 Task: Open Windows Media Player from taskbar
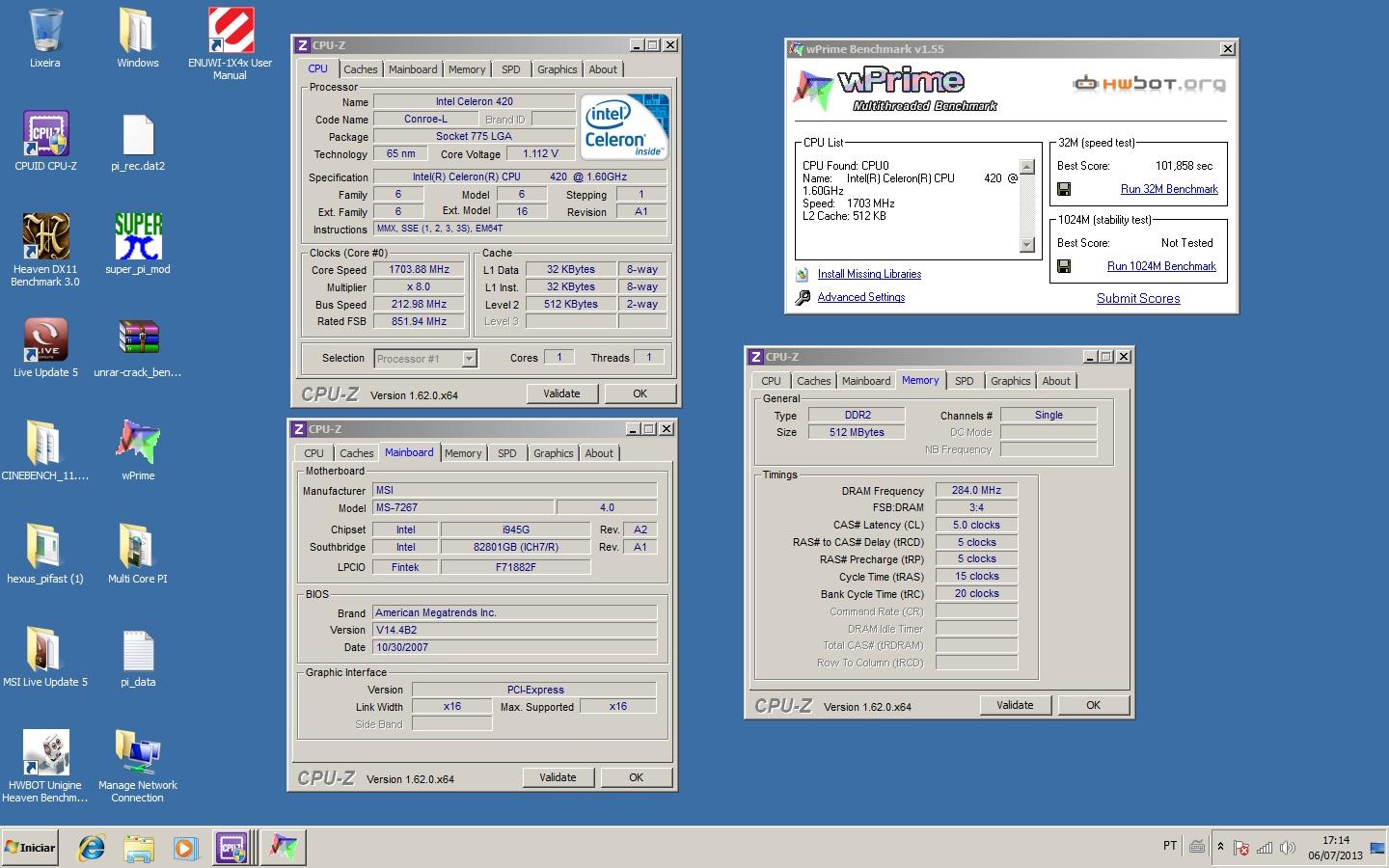tap(185, 848)
